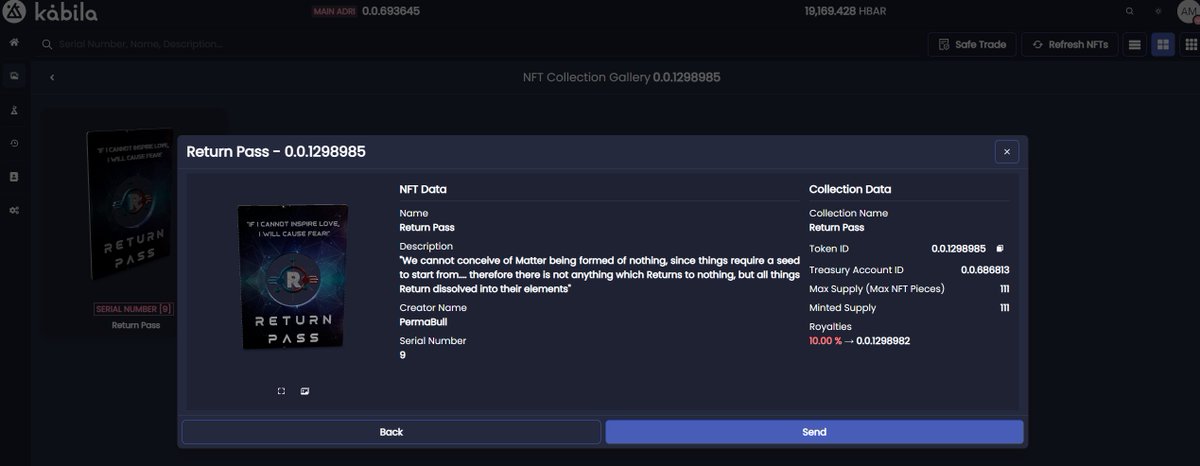This screenshot has width=1200, height=466.
Task: Click the SERIAL NUMBER [9] label
Action: [x=133, y=309]
